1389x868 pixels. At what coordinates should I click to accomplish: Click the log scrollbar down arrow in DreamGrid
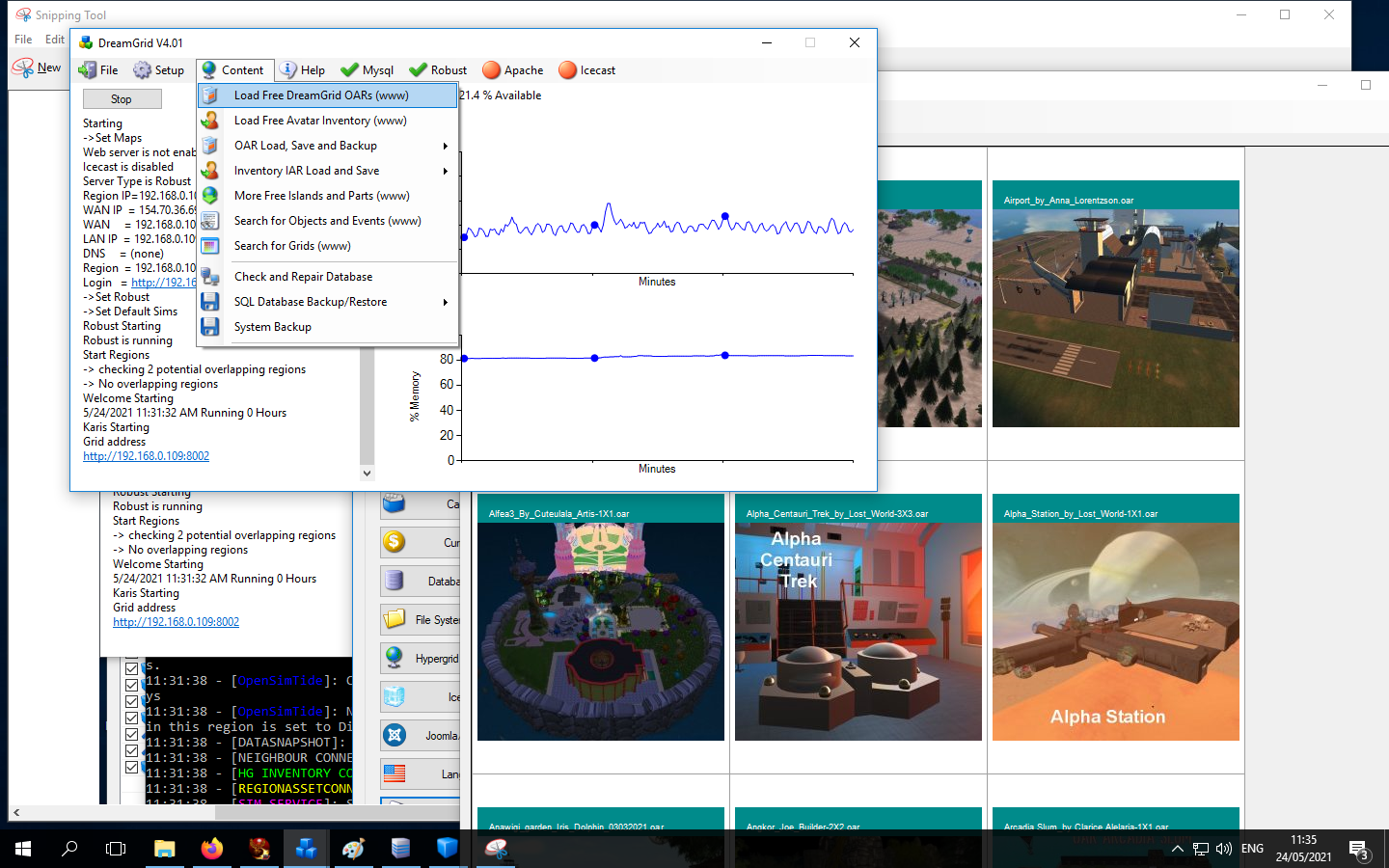coord(367,473)
